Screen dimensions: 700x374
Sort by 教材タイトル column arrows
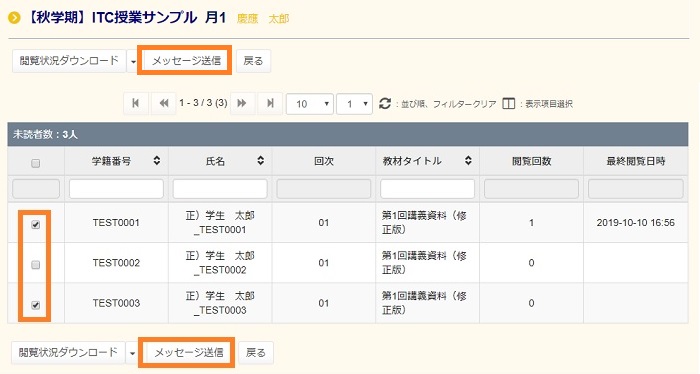[x=468, y=161]
